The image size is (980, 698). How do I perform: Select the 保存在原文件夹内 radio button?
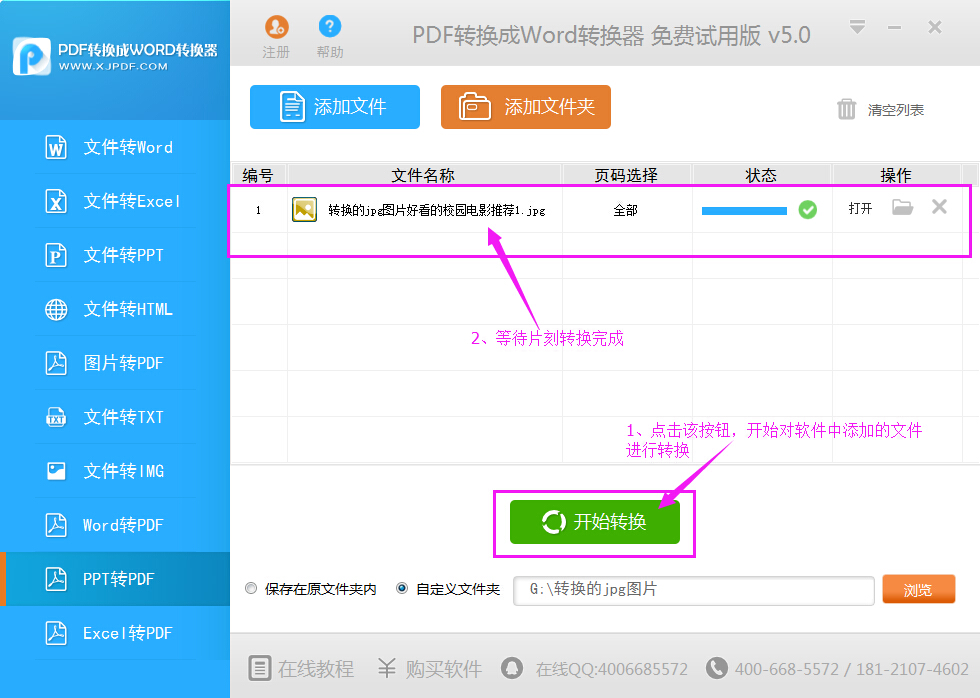click(251, 588)
